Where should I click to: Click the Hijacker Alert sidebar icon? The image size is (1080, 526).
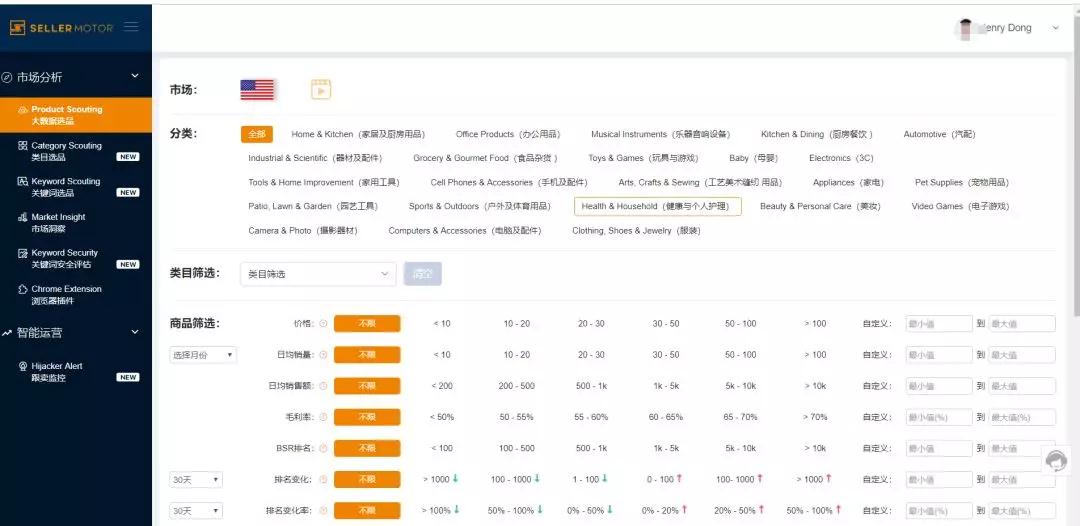[x=23, y=367]
